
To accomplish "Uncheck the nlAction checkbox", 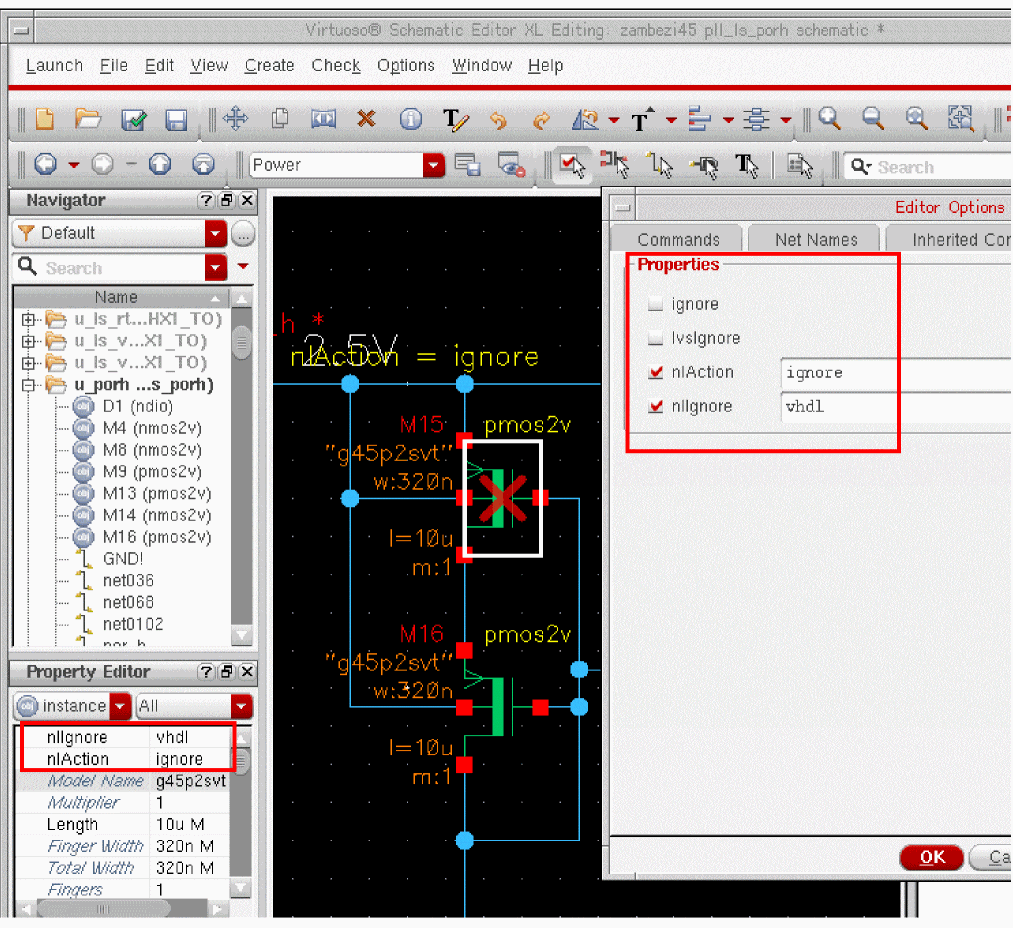I will (656, 373).
